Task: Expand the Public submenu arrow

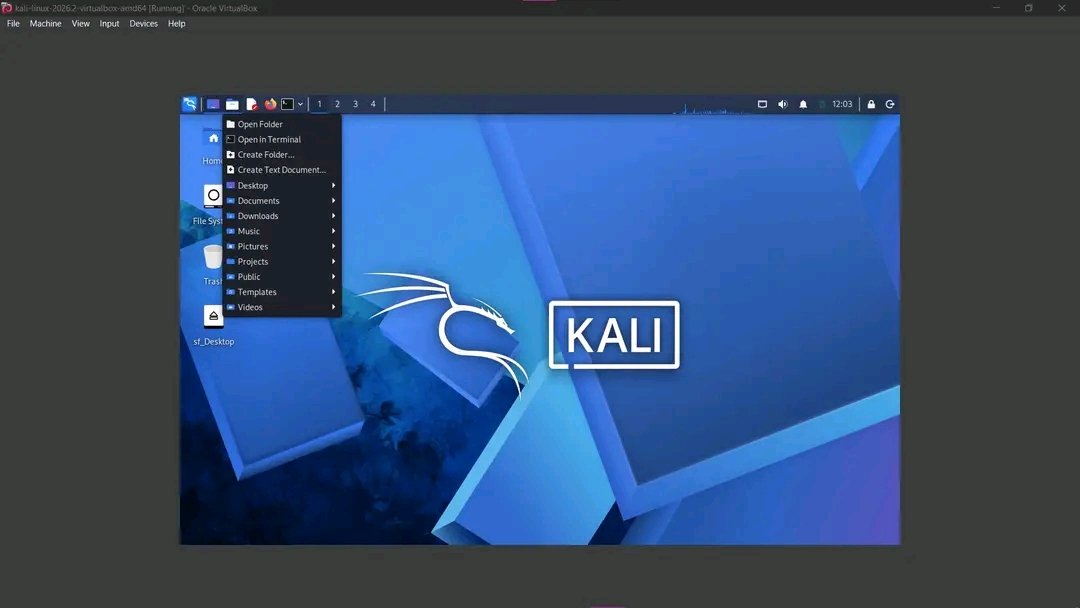Action: pyautogui.click(x=333, y=276)
